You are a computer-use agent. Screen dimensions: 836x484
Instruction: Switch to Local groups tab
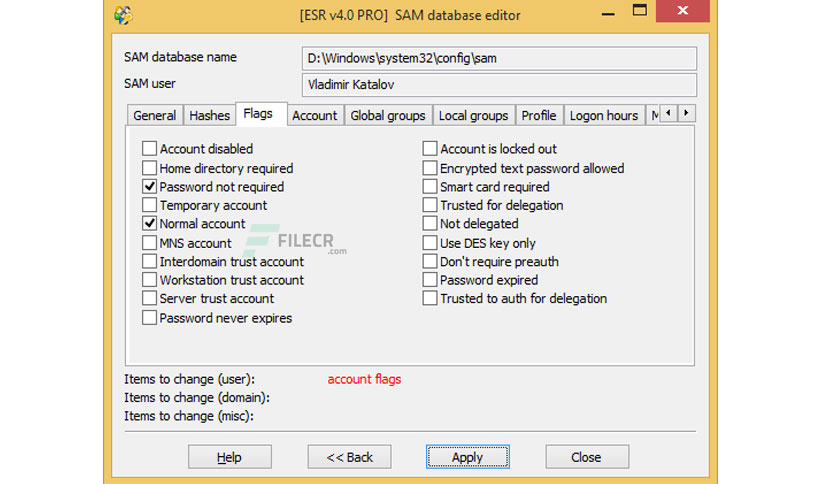point(473,115)
